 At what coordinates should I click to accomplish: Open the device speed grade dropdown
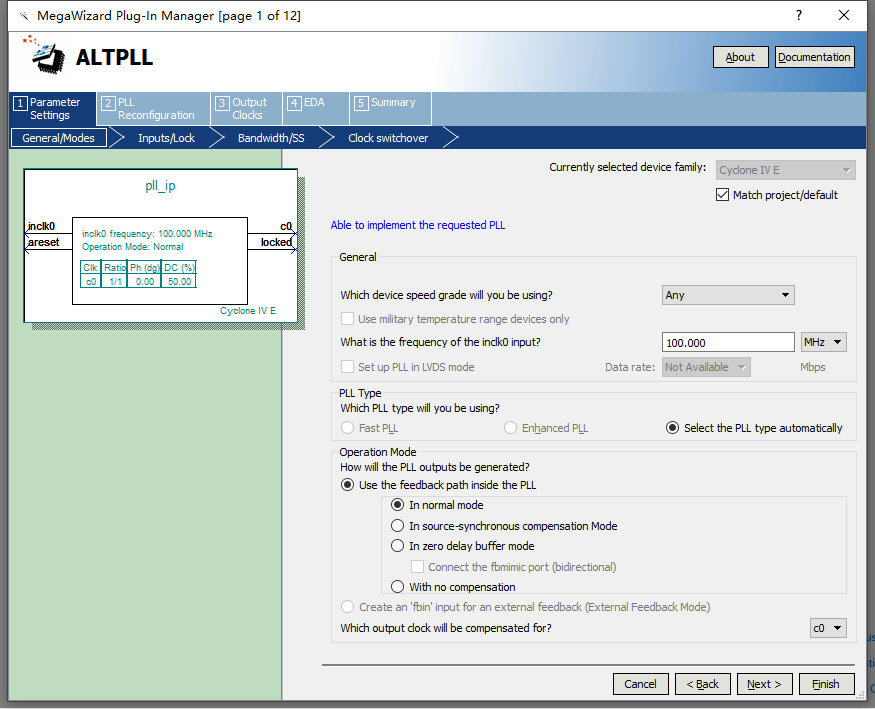(728, 295)
